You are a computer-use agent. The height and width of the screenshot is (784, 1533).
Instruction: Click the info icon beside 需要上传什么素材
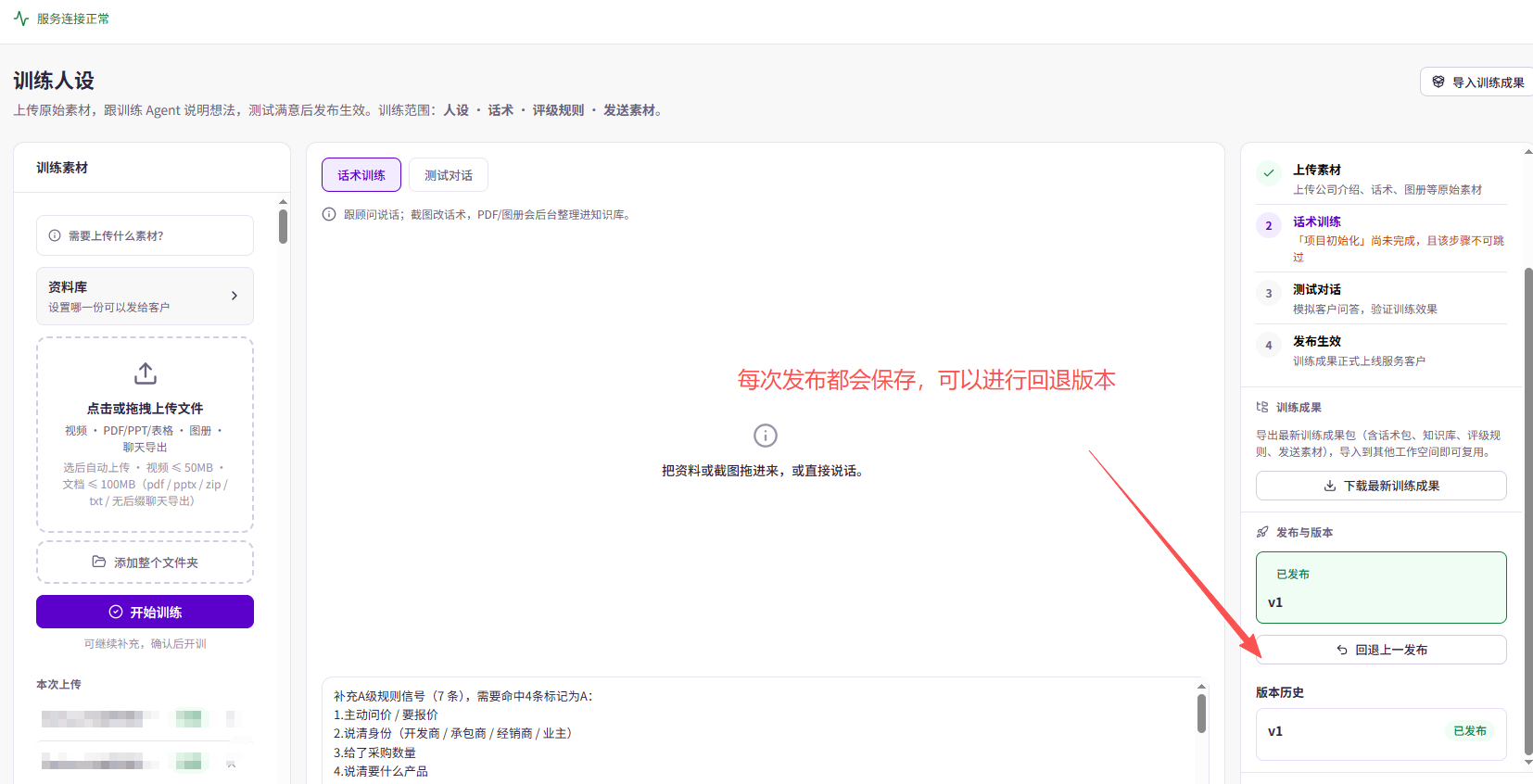click(55, 235)
